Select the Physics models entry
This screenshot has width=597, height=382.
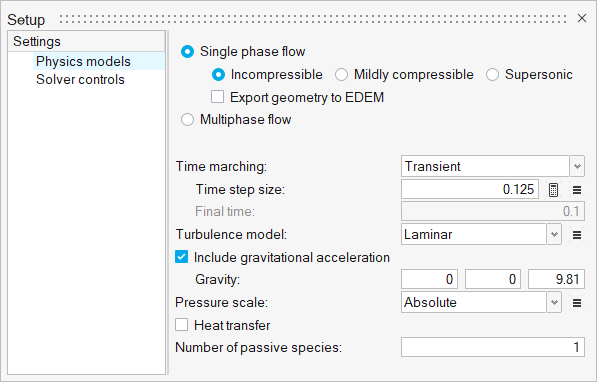(83, 61)
